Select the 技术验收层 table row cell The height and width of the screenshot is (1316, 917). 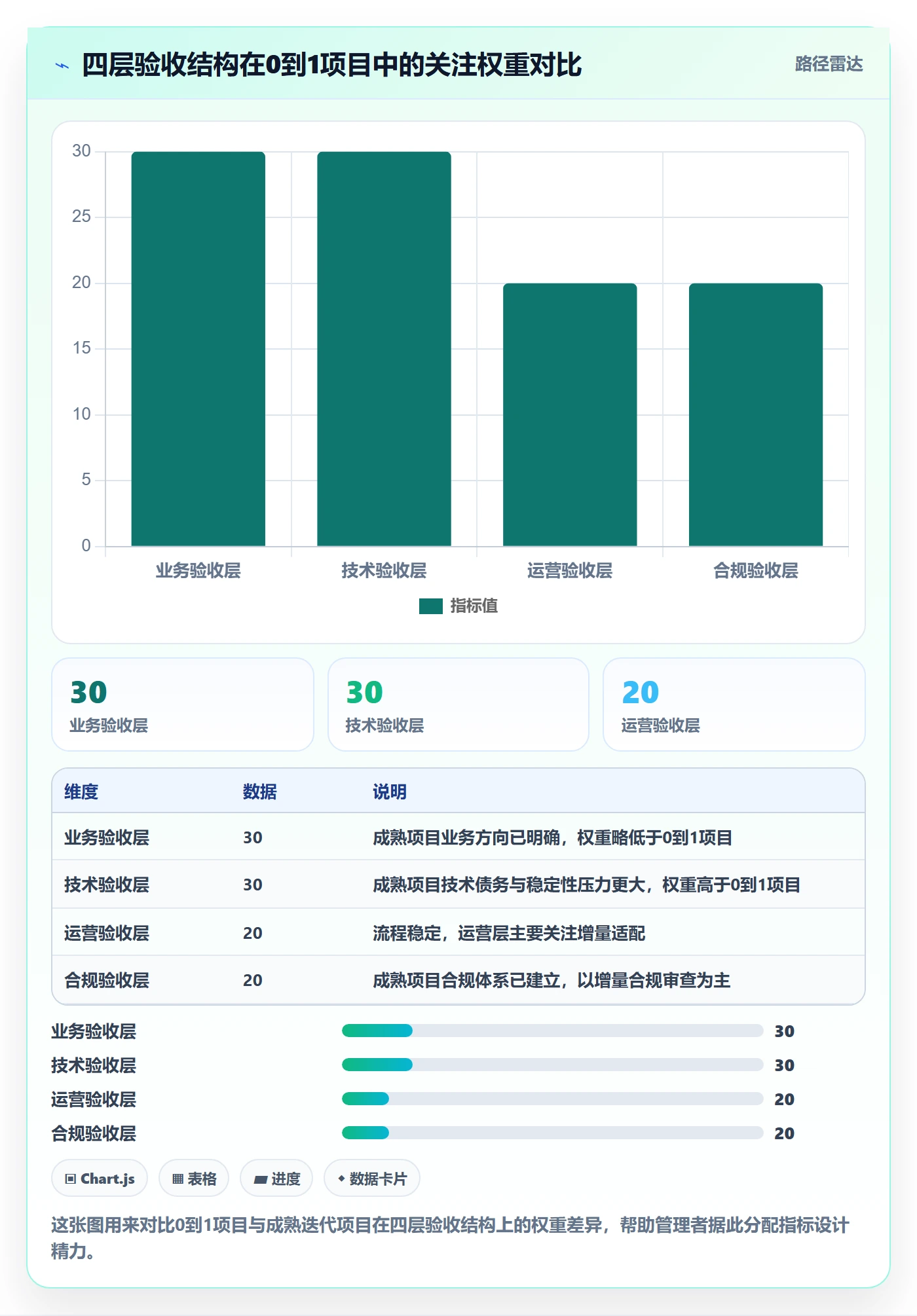tap(107, 885)
